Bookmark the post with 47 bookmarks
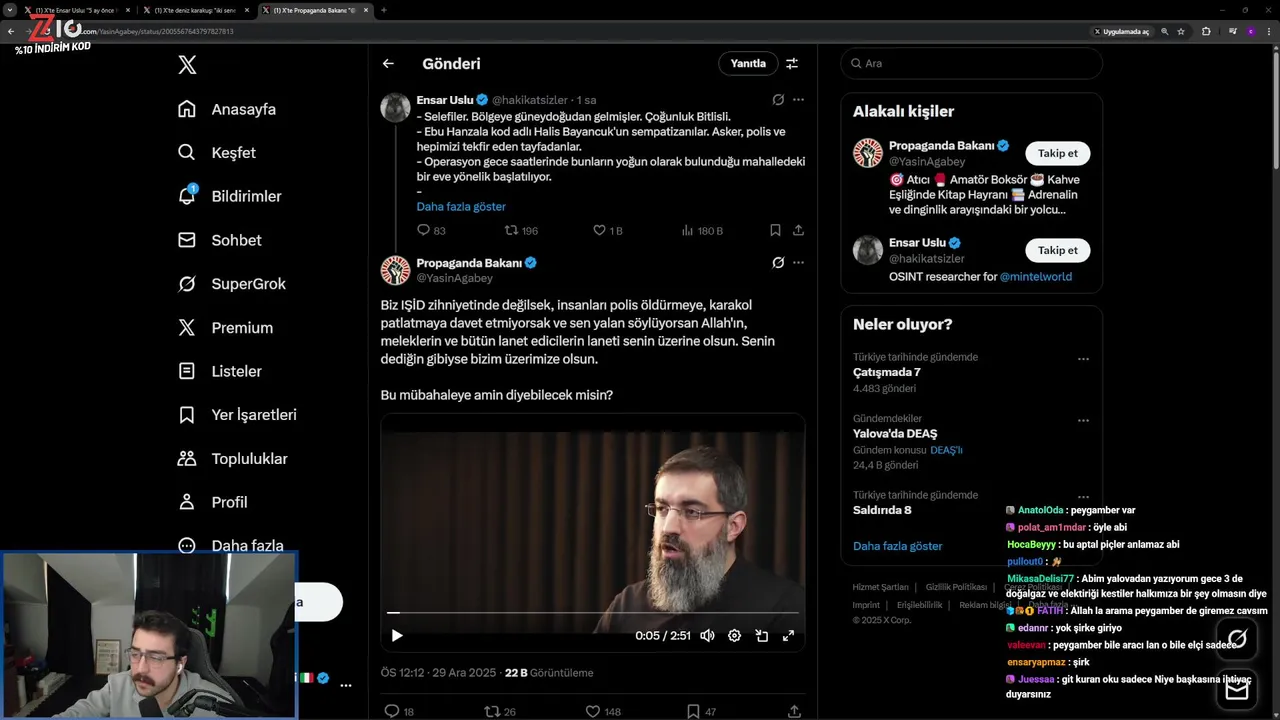Screen dimensions: 1280x720 click(701, 712)
